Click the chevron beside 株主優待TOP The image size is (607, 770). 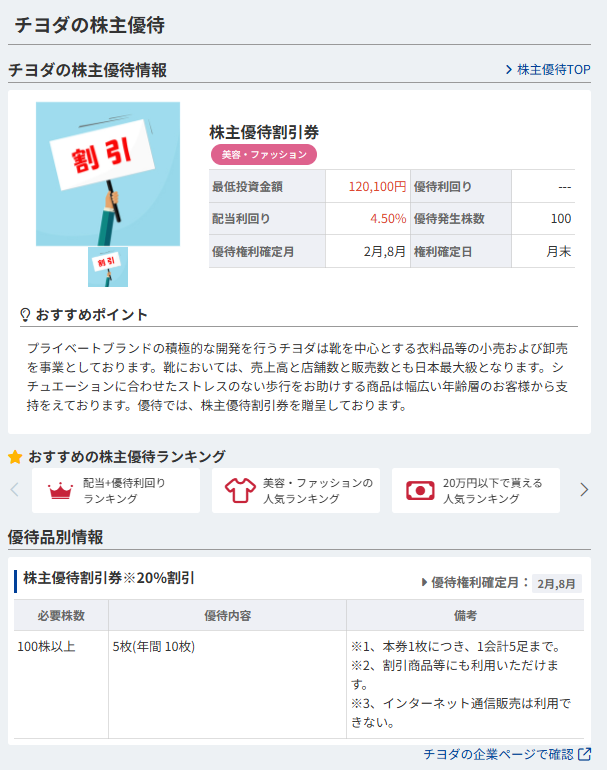[x=509, y=70]
